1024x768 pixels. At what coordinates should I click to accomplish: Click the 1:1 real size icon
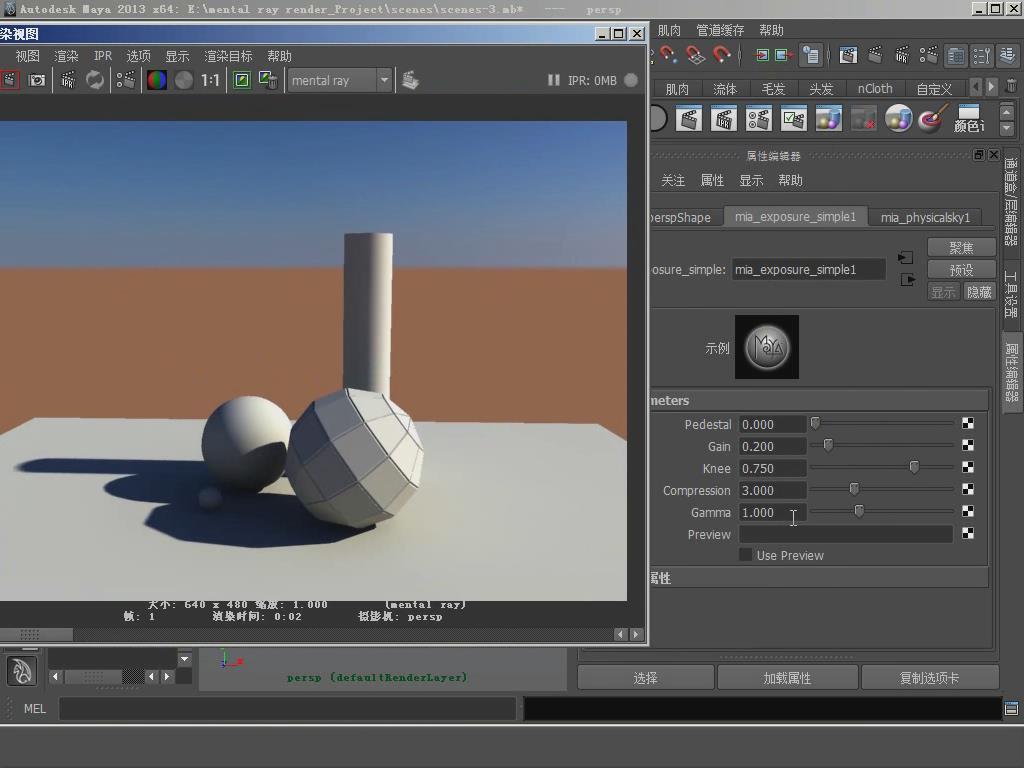pyautogui.click(x=210, y=80)
